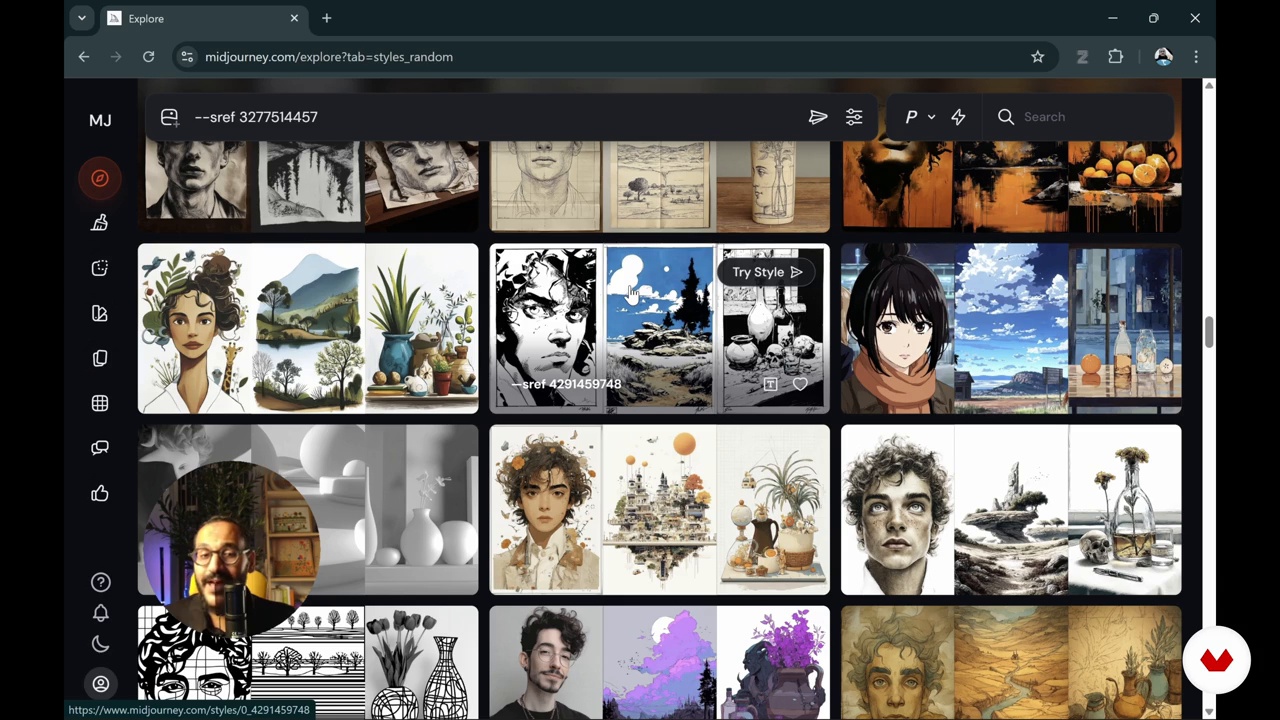Submit the prompt with the send arrow

(x=818, y=117)
